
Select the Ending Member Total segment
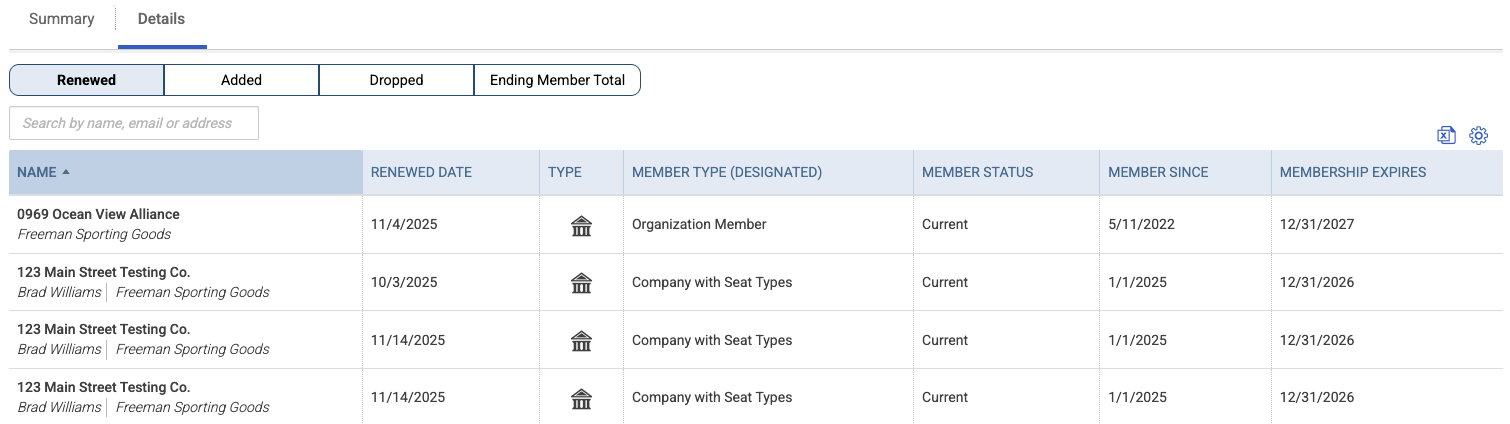pyautogui.click(x=557, y=80)
